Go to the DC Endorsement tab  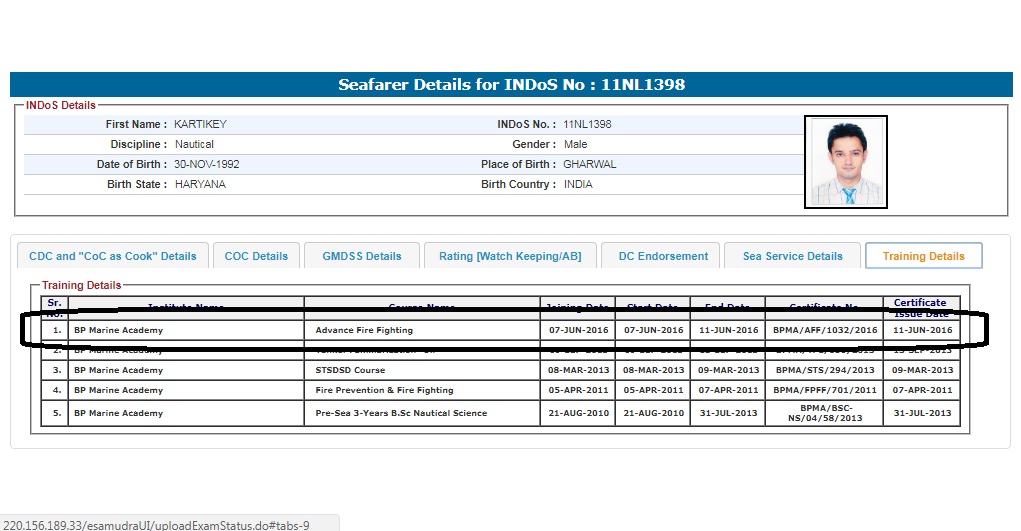pos(663,256)
